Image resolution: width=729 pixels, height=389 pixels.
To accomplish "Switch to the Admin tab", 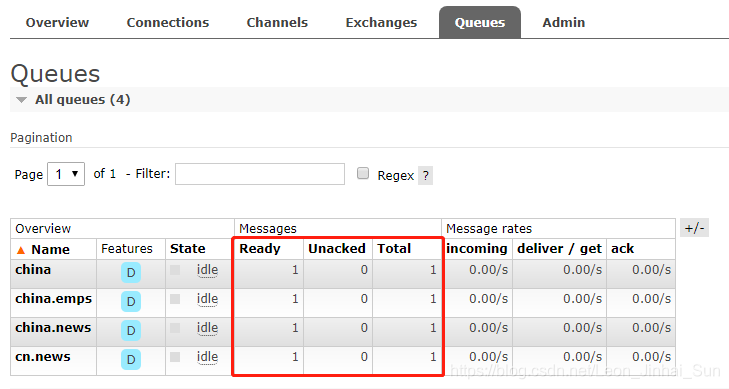I will pos(563,22).
